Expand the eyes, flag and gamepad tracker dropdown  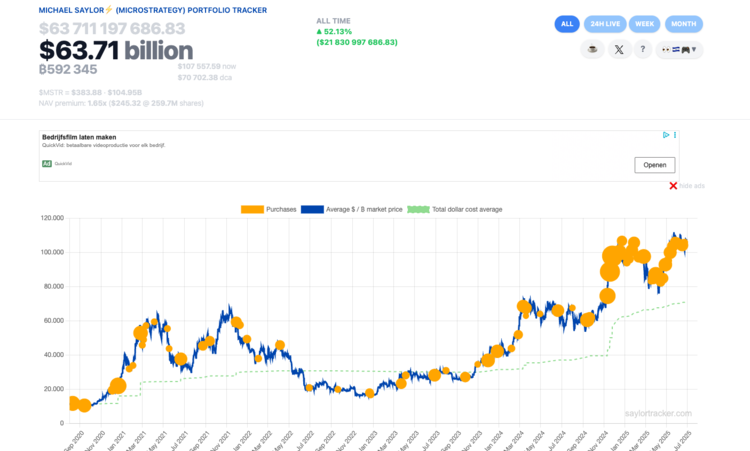(679, 49)
